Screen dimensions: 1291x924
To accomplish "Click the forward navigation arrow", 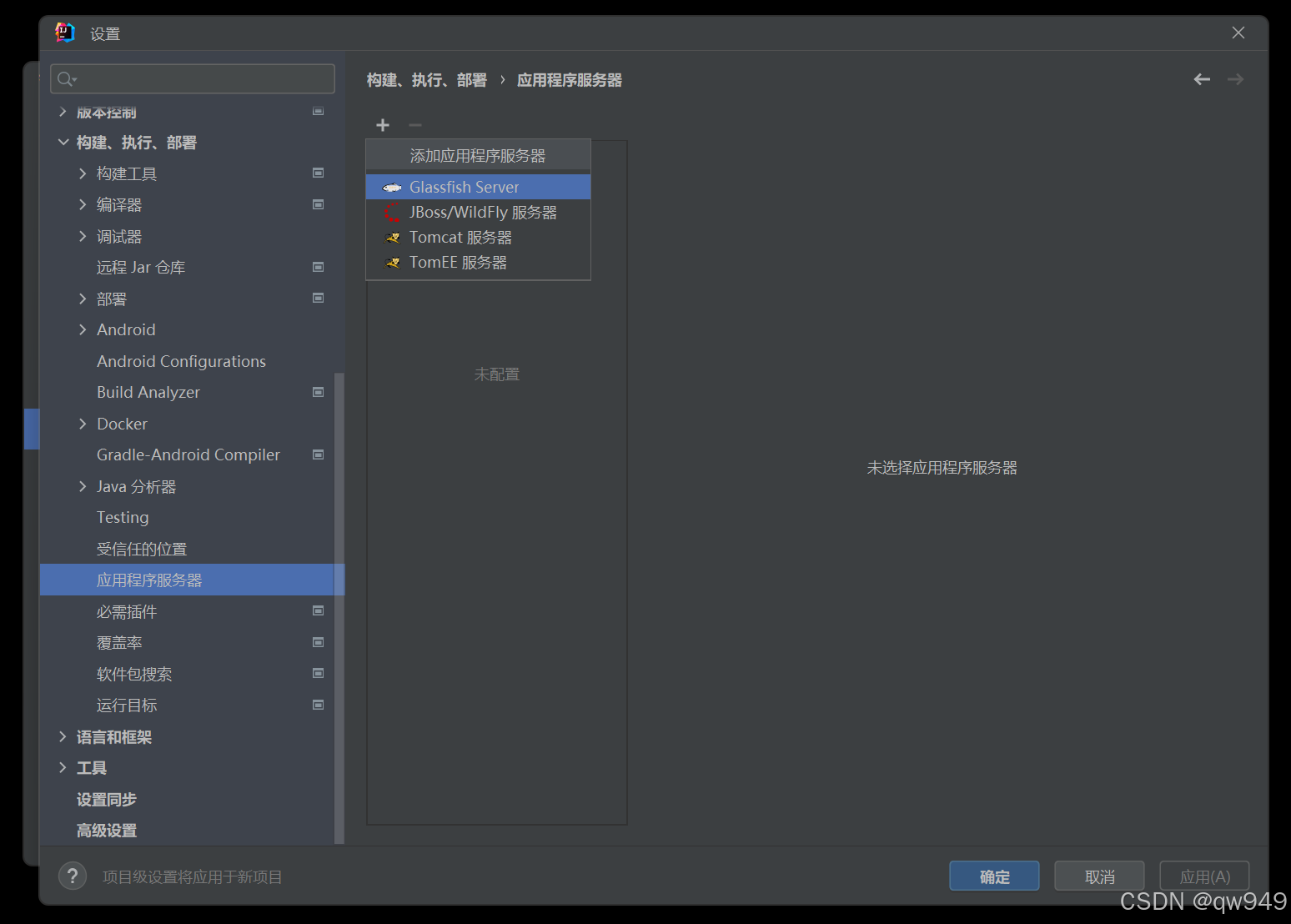I will click(x=1235, y=79).
